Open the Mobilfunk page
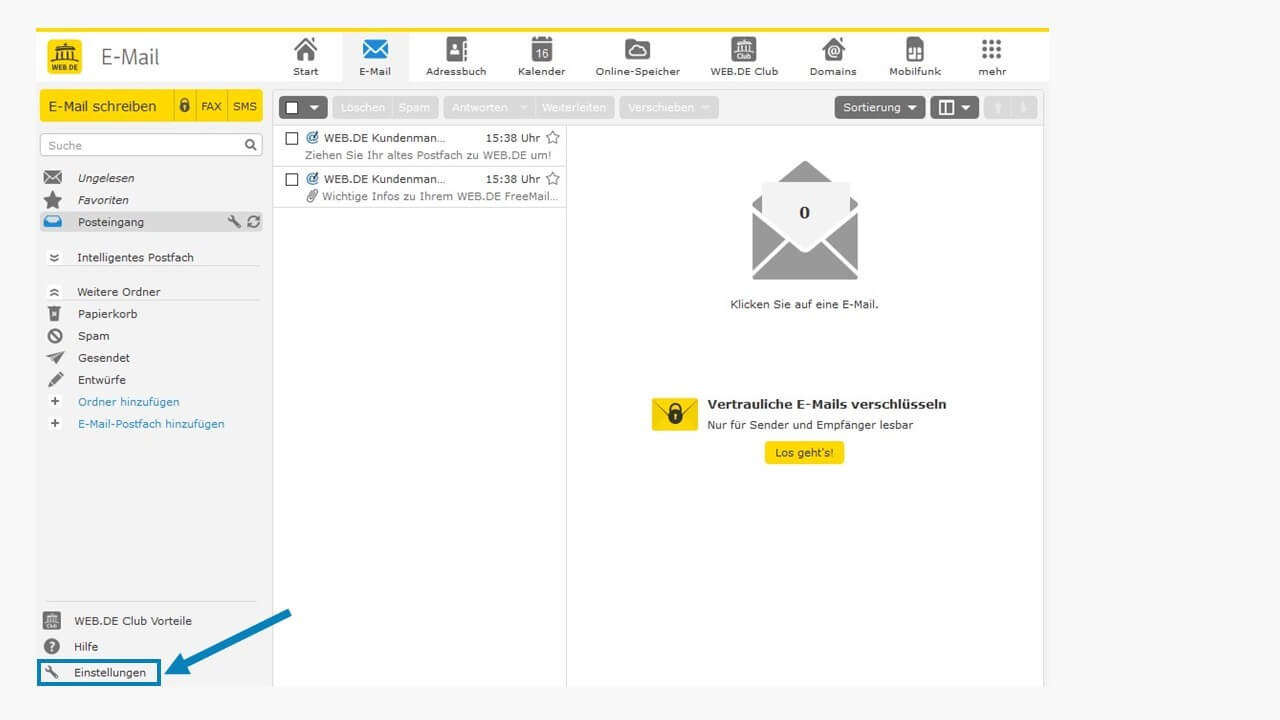The height and width of the screenshot is (720, 1280). coord(915,57)
